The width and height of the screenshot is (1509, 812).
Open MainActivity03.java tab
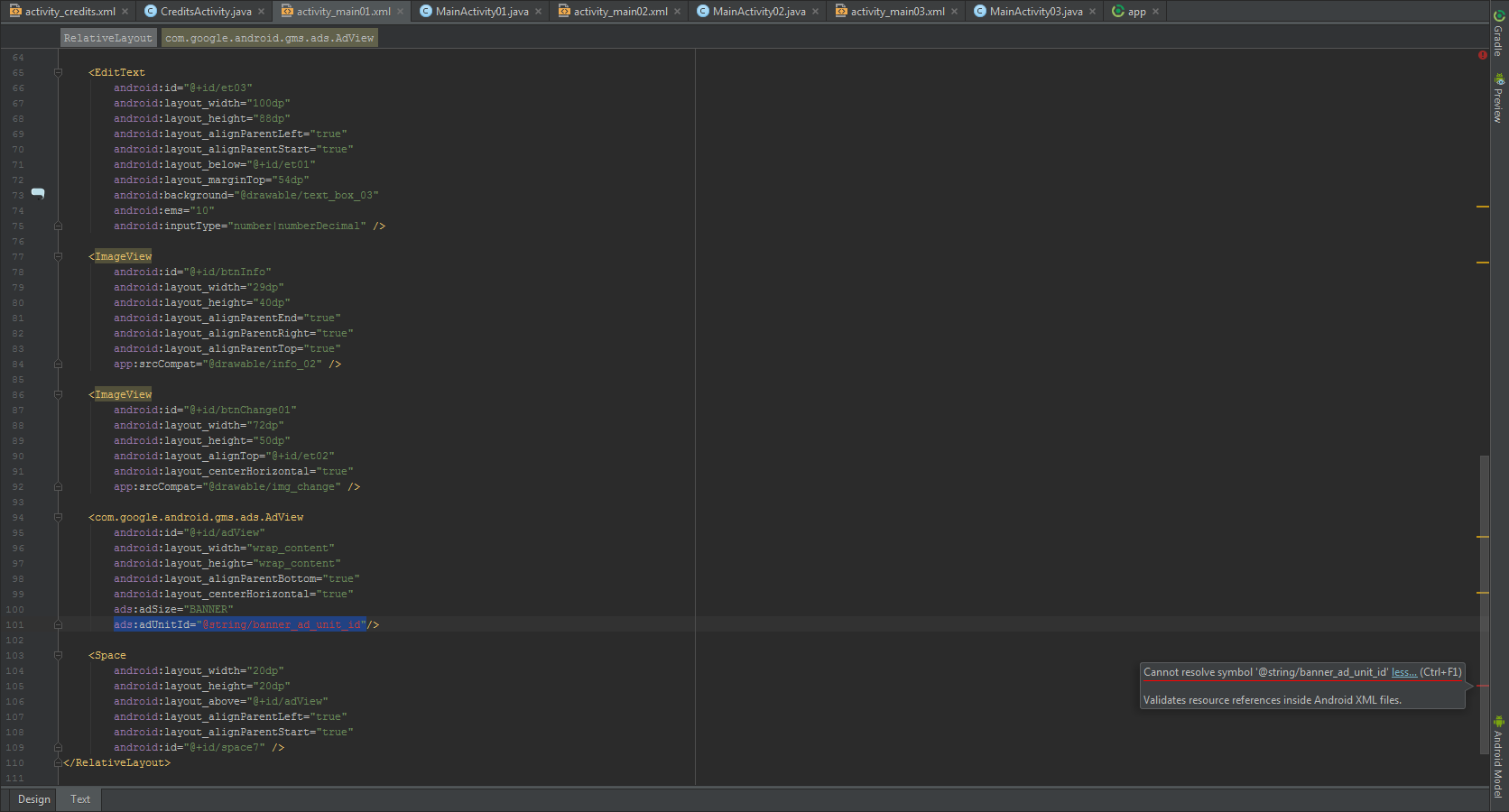point(1036,12)
